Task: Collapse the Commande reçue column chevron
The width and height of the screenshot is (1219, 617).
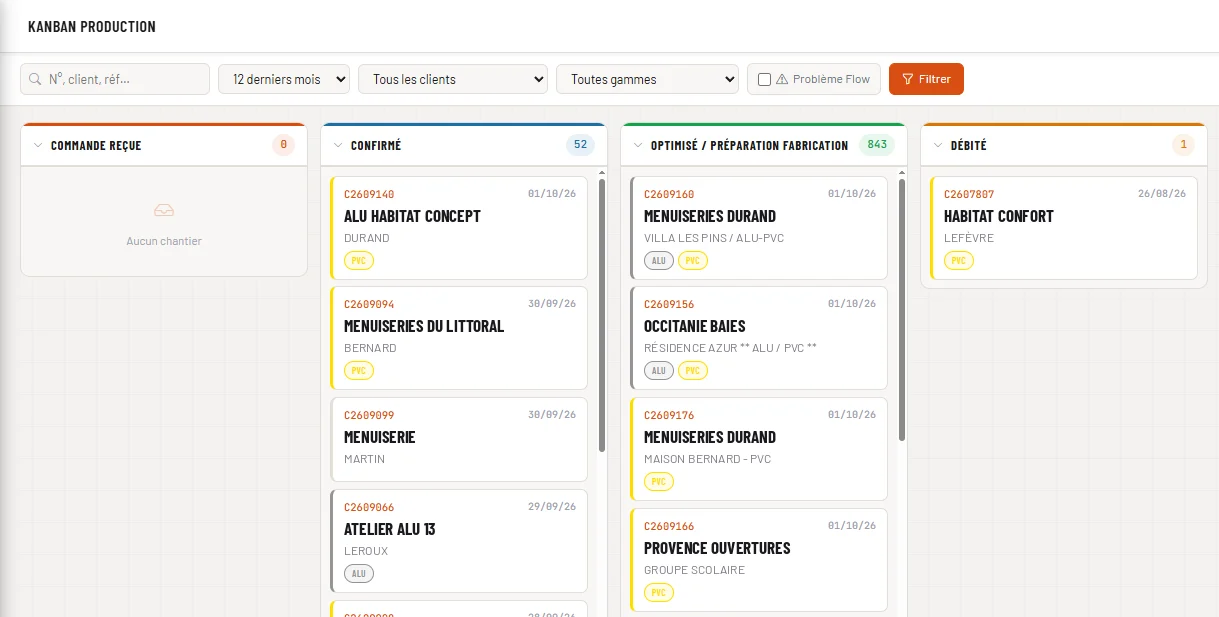Action: [x=38, y=145]
